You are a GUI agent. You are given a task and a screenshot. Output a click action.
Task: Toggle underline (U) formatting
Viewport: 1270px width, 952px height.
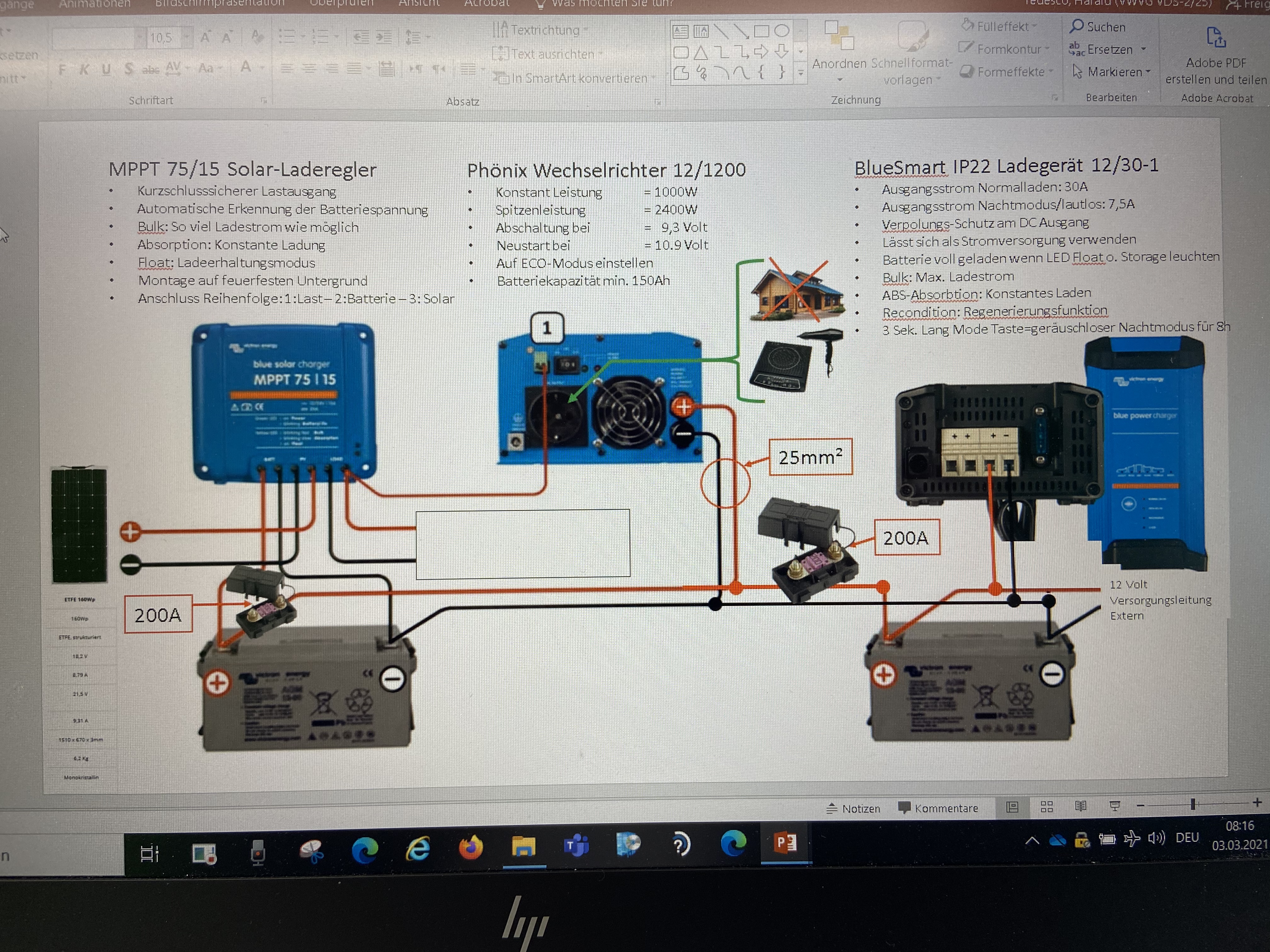tap(106, 70)
